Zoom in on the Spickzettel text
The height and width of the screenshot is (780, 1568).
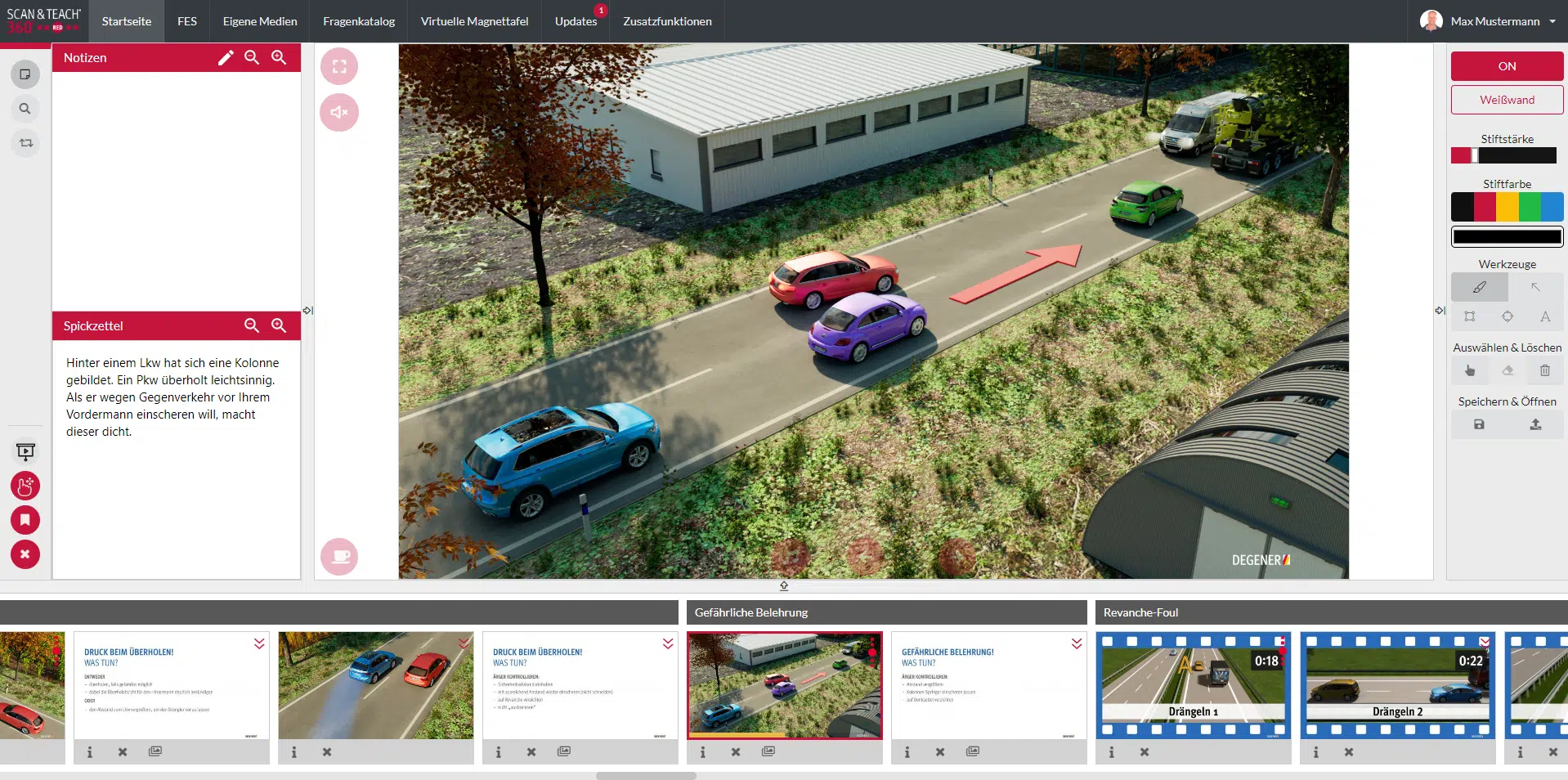279,325
